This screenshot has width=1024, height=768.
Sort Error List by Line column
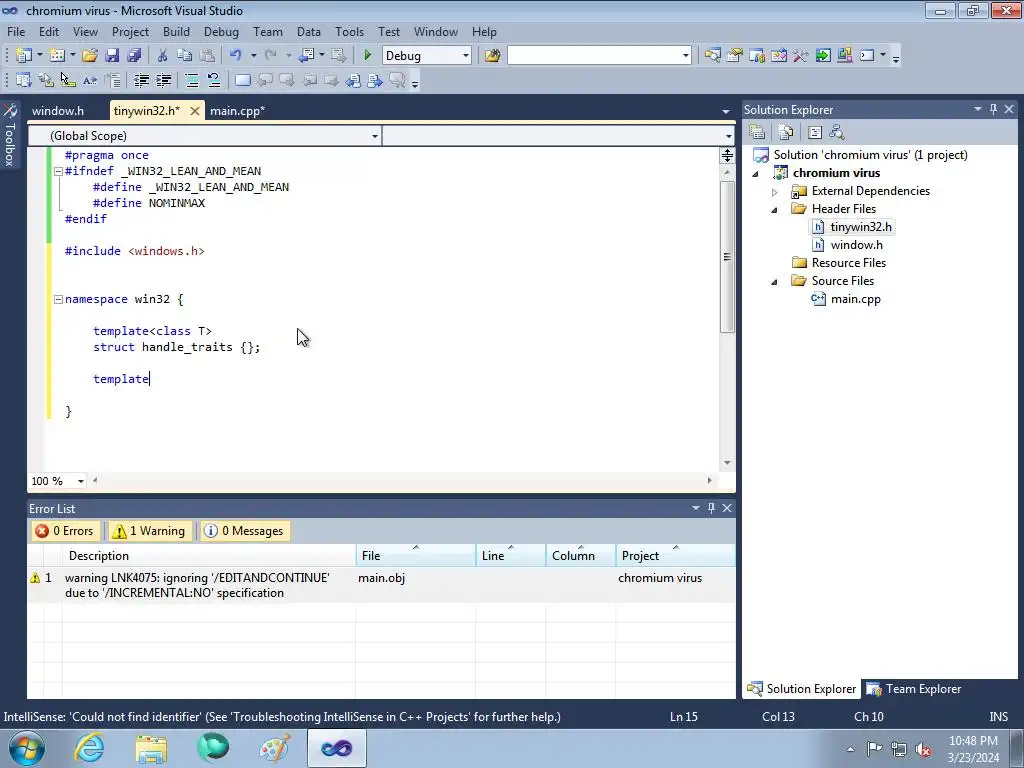pyautogui.click(x=511, y=556)
